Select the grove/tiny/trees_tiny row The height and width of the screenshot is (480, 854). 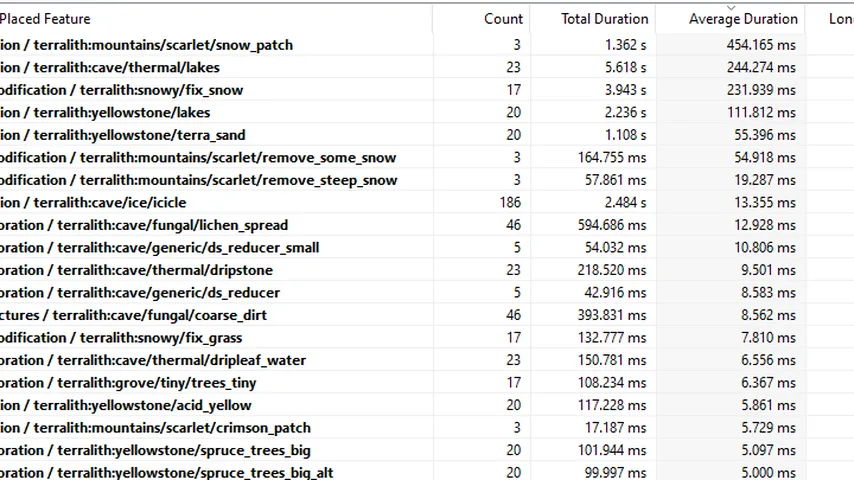(x=128, y=382)
